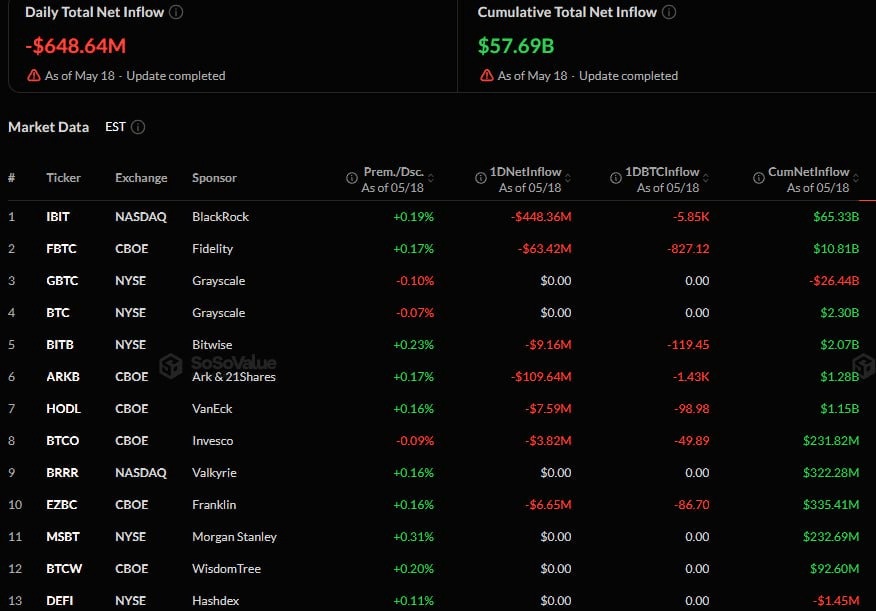This screenshot has width=876, height=611.
Task: Click the Fidelity sponsor cell
Action: (212, 249)
